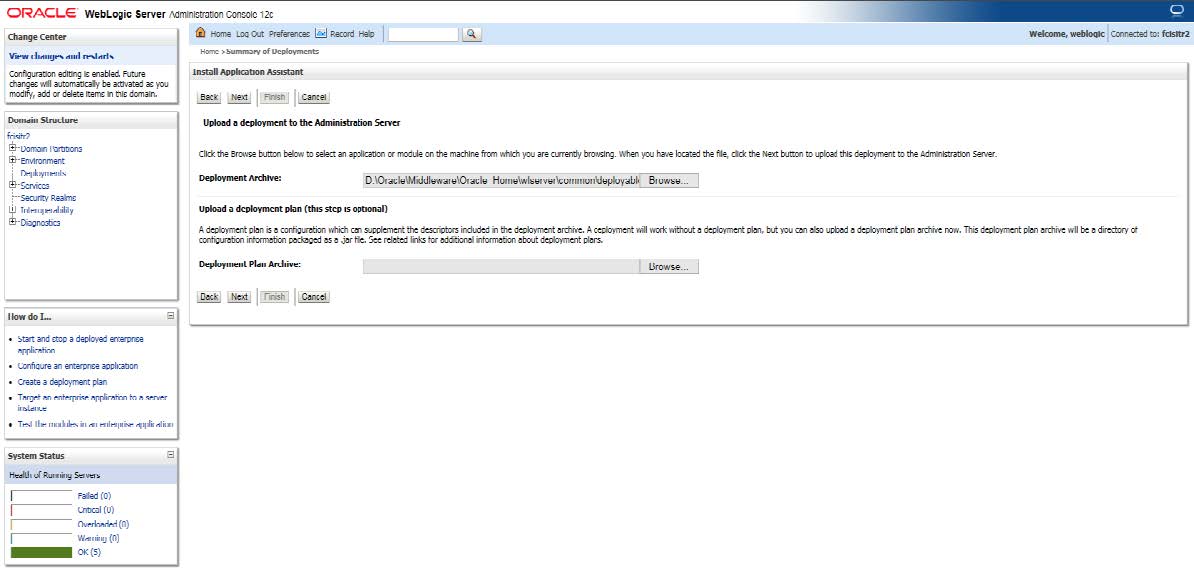Image resolution: width=1194 pixels, height=569 pixels.
Task: Open Preferences in toolbar
Action: pyautogui.click(x=289, y=34)
